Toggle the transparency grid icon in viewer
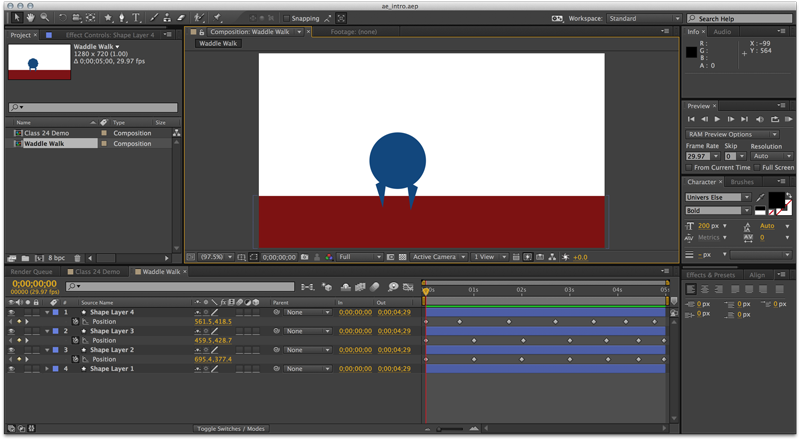 pyautogui.click(x=403, y=257)
